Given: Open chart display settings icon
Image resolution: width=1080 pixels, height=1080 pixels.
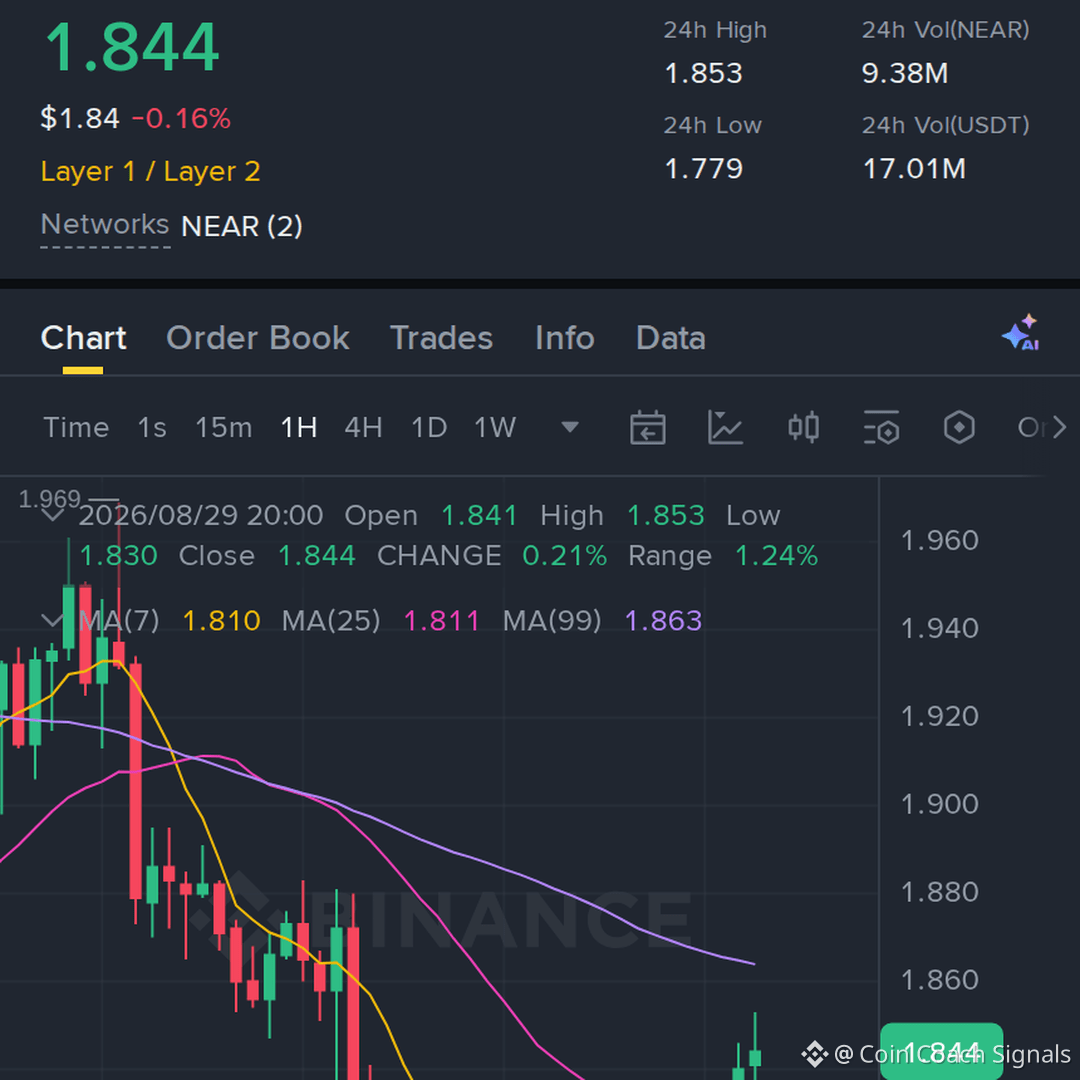Looking at the screenshot, I should click(x=882, y=428).
